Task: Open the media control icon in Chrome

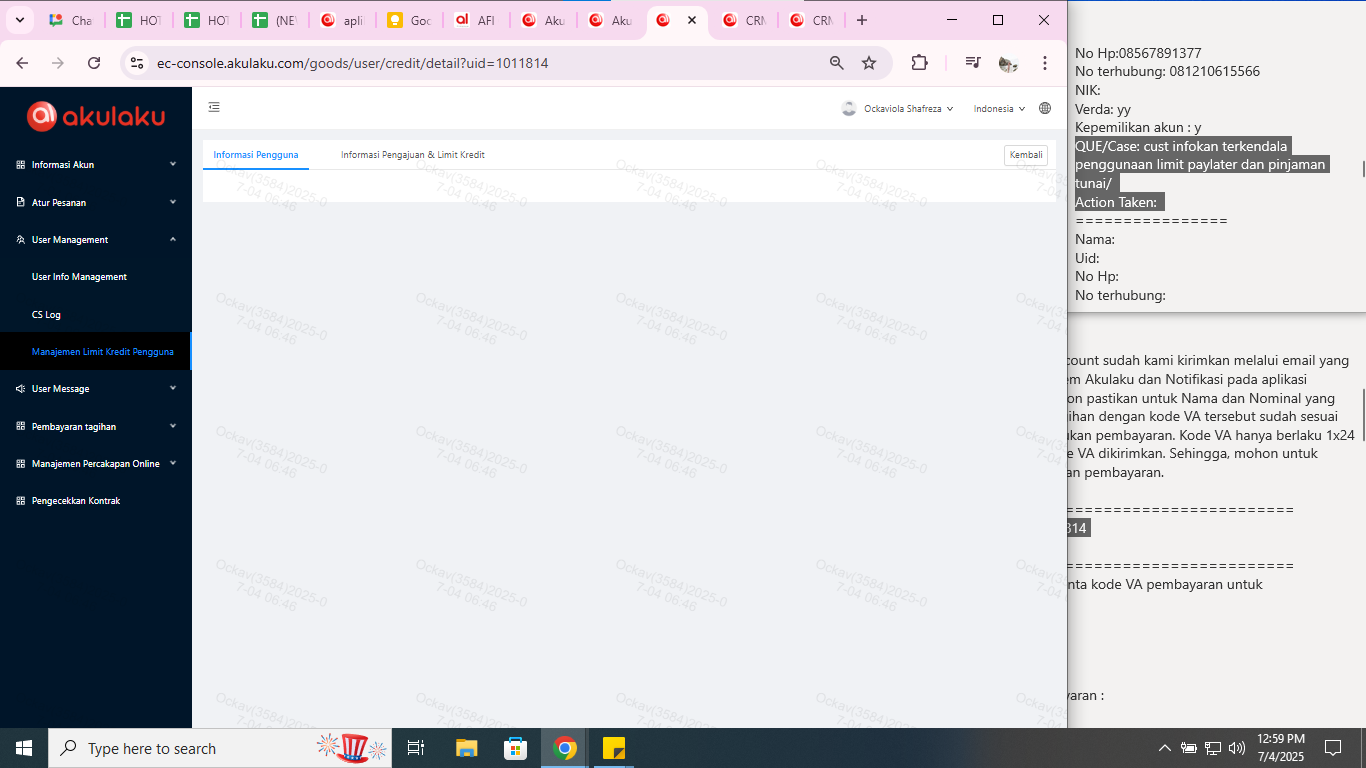Action: click(x=973, y=63)
